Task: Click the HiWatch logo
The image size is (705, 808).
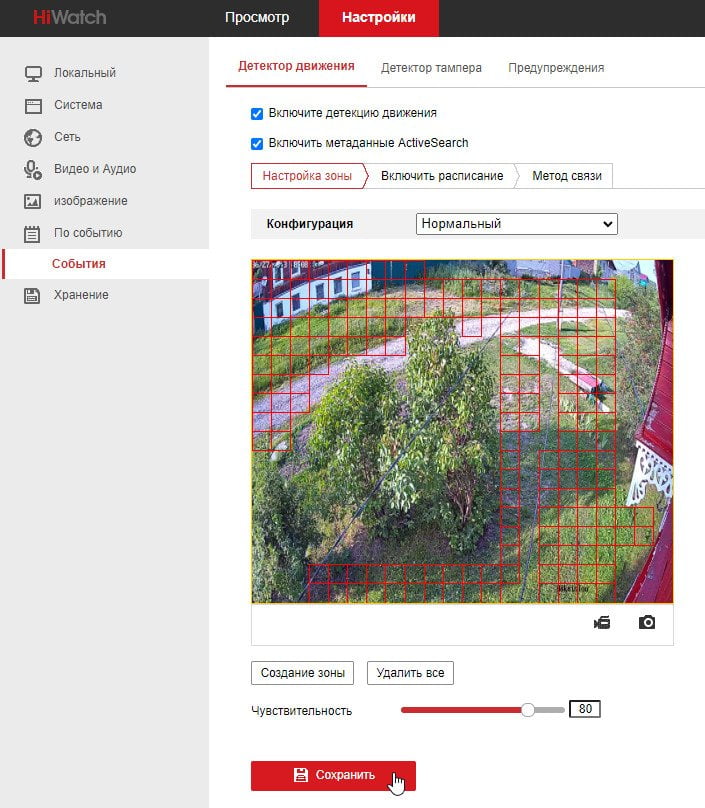Action: tap(70, 17)
